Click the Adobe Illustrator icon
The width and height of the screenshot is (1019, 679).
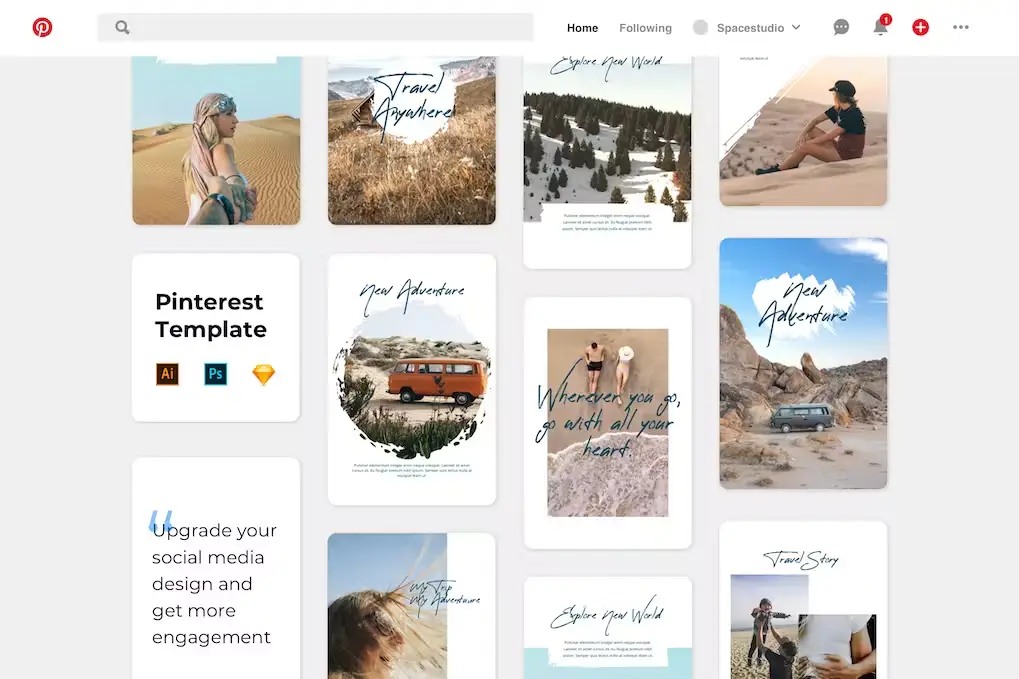167,375
